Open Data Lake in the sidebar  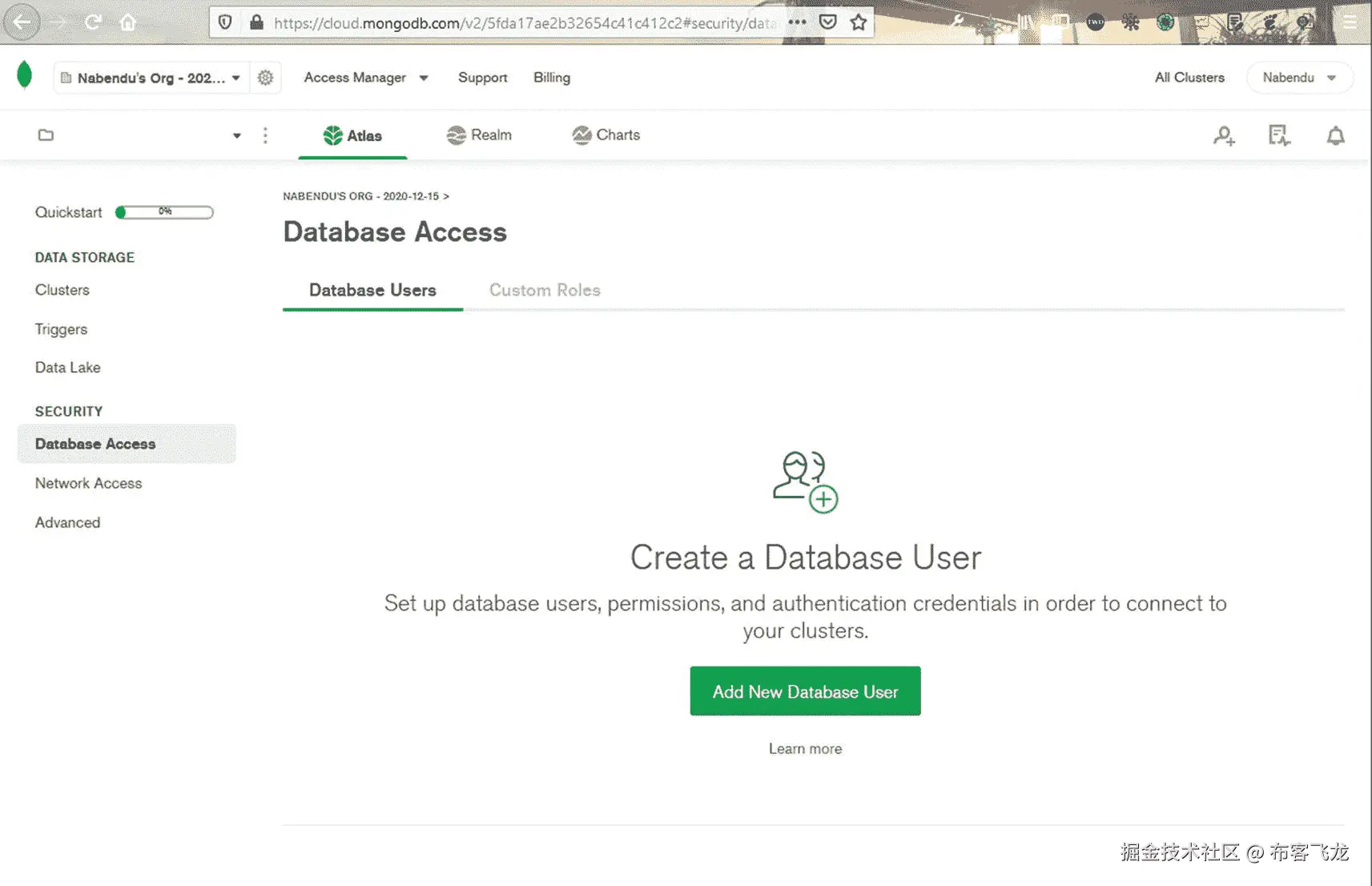[68, 368]
